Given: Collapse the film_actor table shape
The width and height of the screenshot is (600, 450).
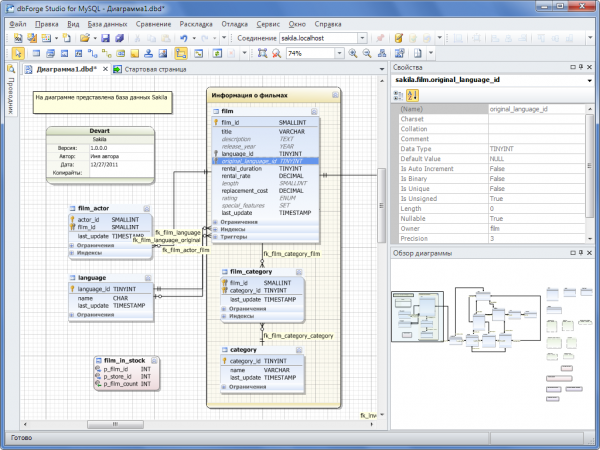Looking at the screenshot, I should [147, 209].
